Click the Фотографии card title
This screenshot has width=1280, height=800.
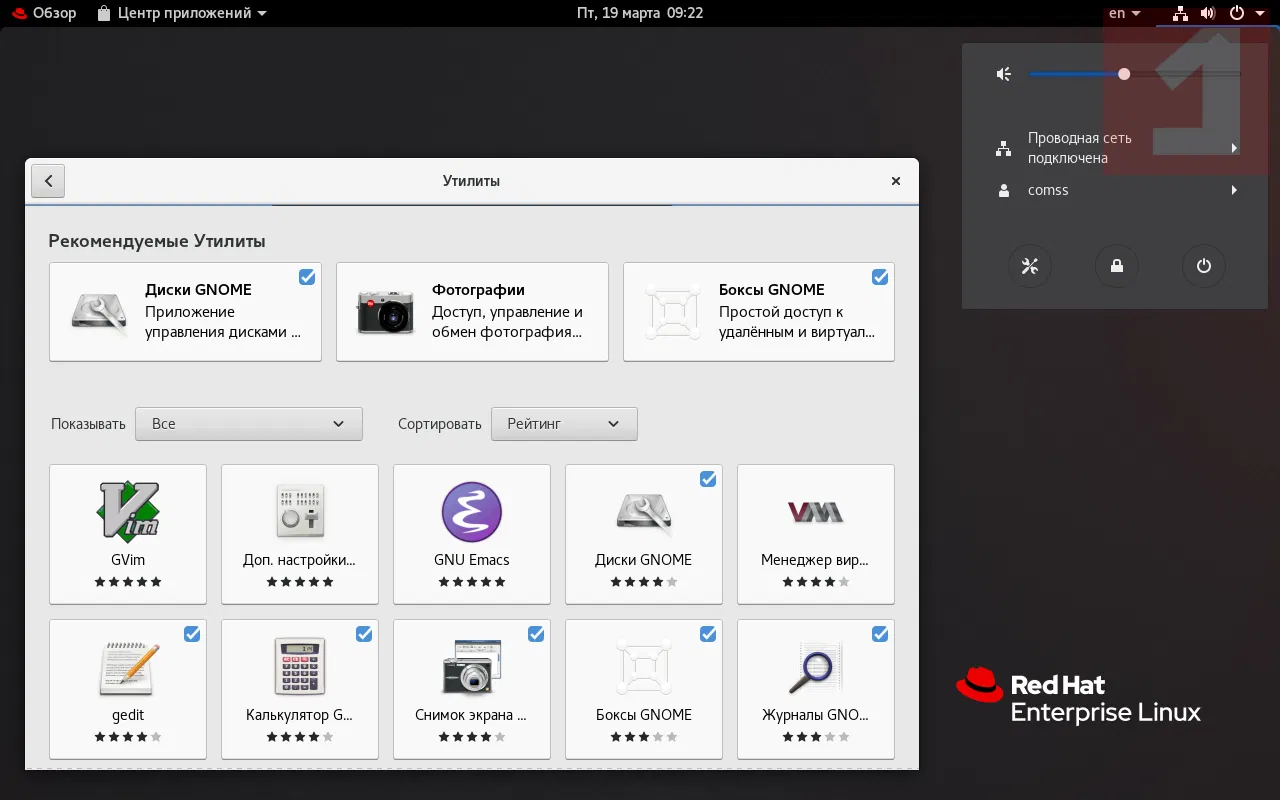[x=478, y=290]
